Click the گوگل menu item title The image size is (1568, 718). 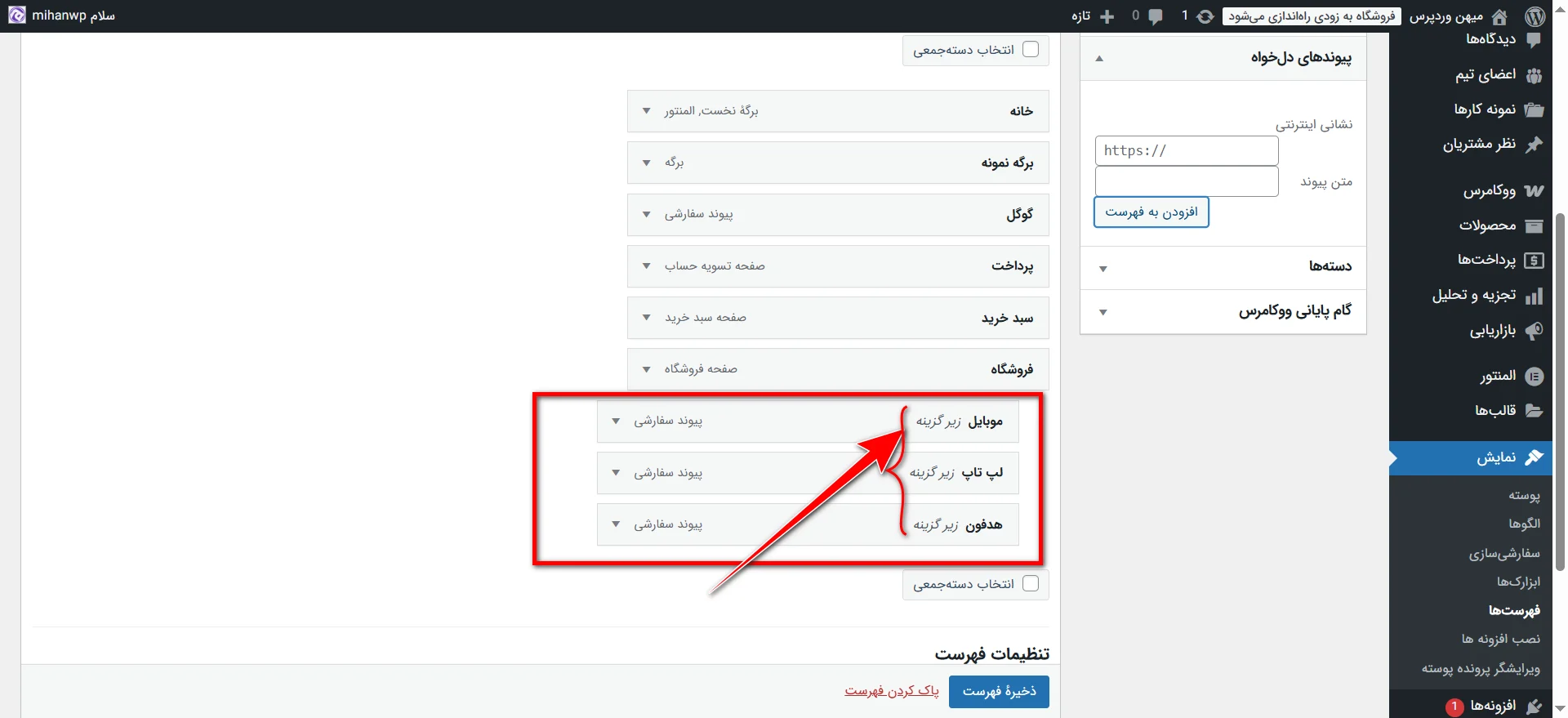1020,215
